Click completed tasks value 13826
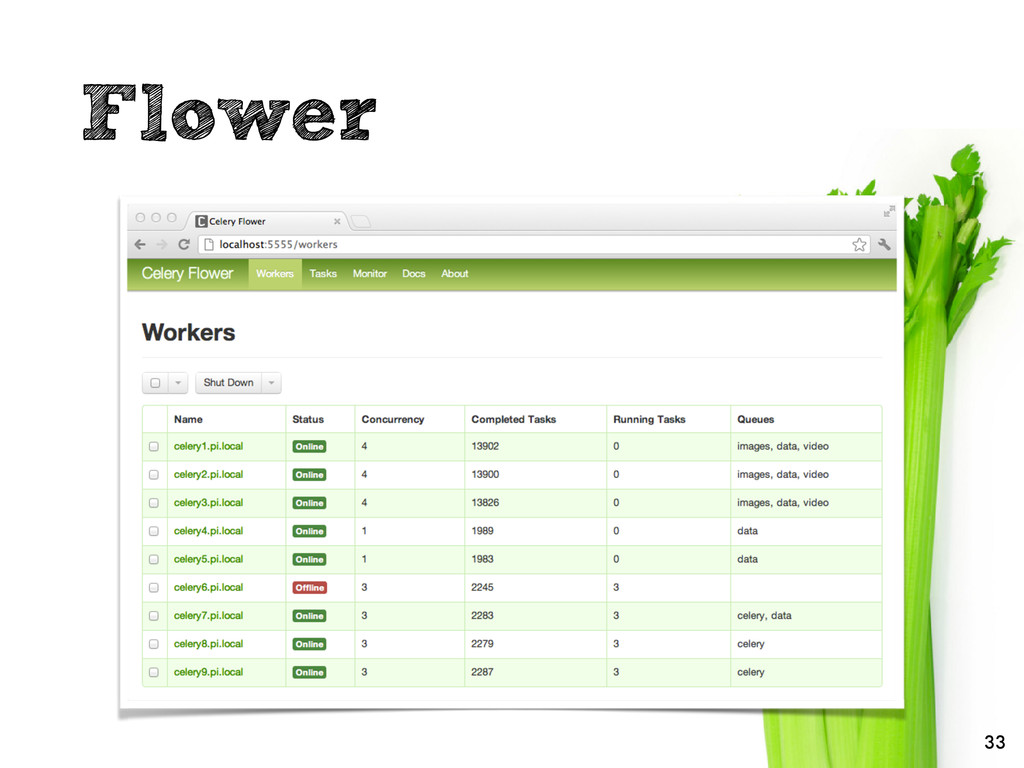This screenshot has width=1024, height=768. [485, 503]
